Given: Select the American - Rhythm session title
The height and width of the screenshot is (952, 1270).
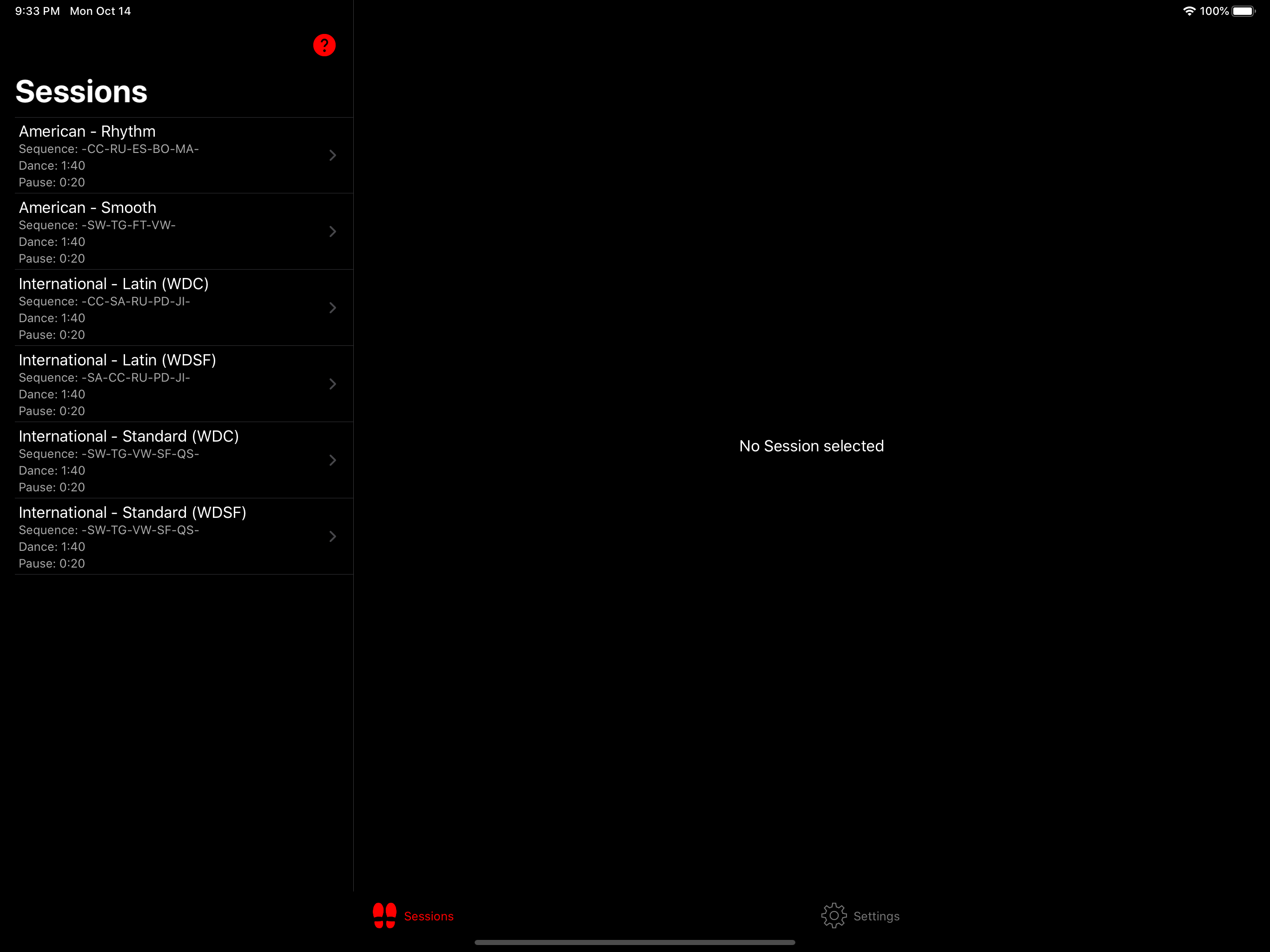Looking at the screenshot, I should pyautogui.click(x=87, y=132).
